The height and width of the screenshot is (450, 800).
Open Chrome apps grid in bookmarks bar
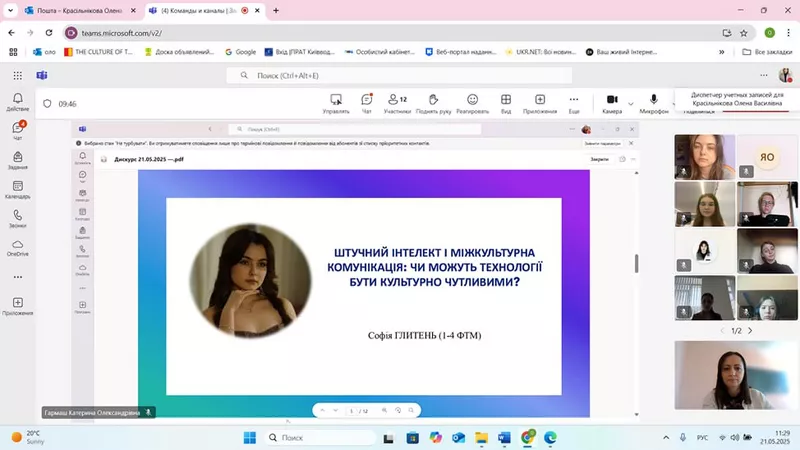[13, 52]
